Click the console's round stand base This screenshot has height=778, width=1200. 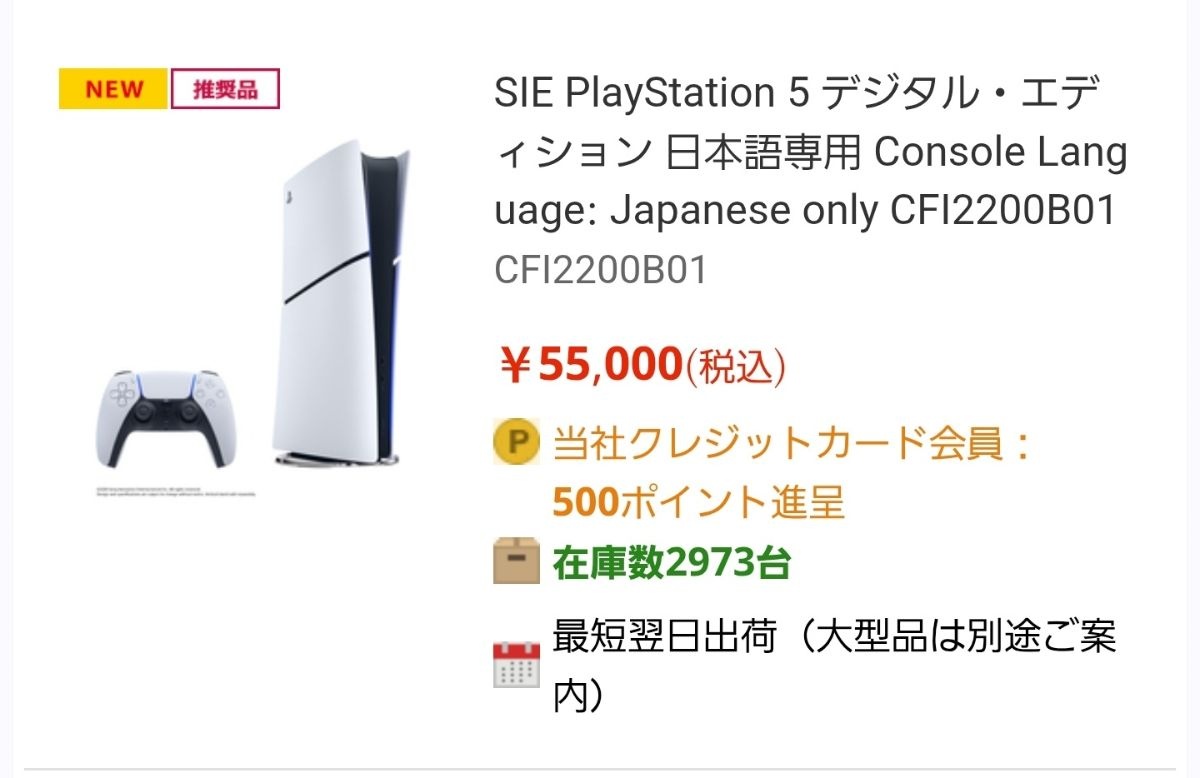pos(340,459)
